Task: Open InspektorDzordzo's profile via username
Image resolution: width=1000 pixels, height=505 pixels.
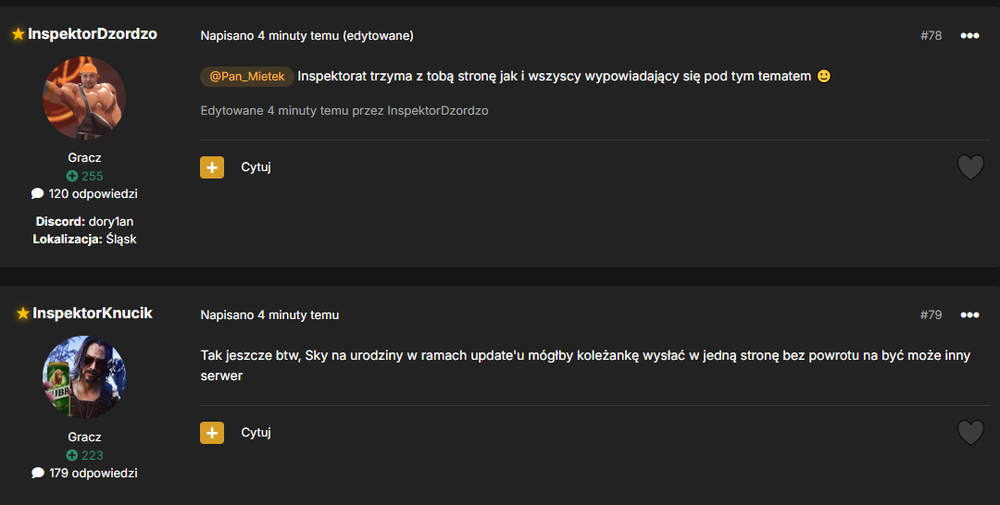Action: pos(92,34)
